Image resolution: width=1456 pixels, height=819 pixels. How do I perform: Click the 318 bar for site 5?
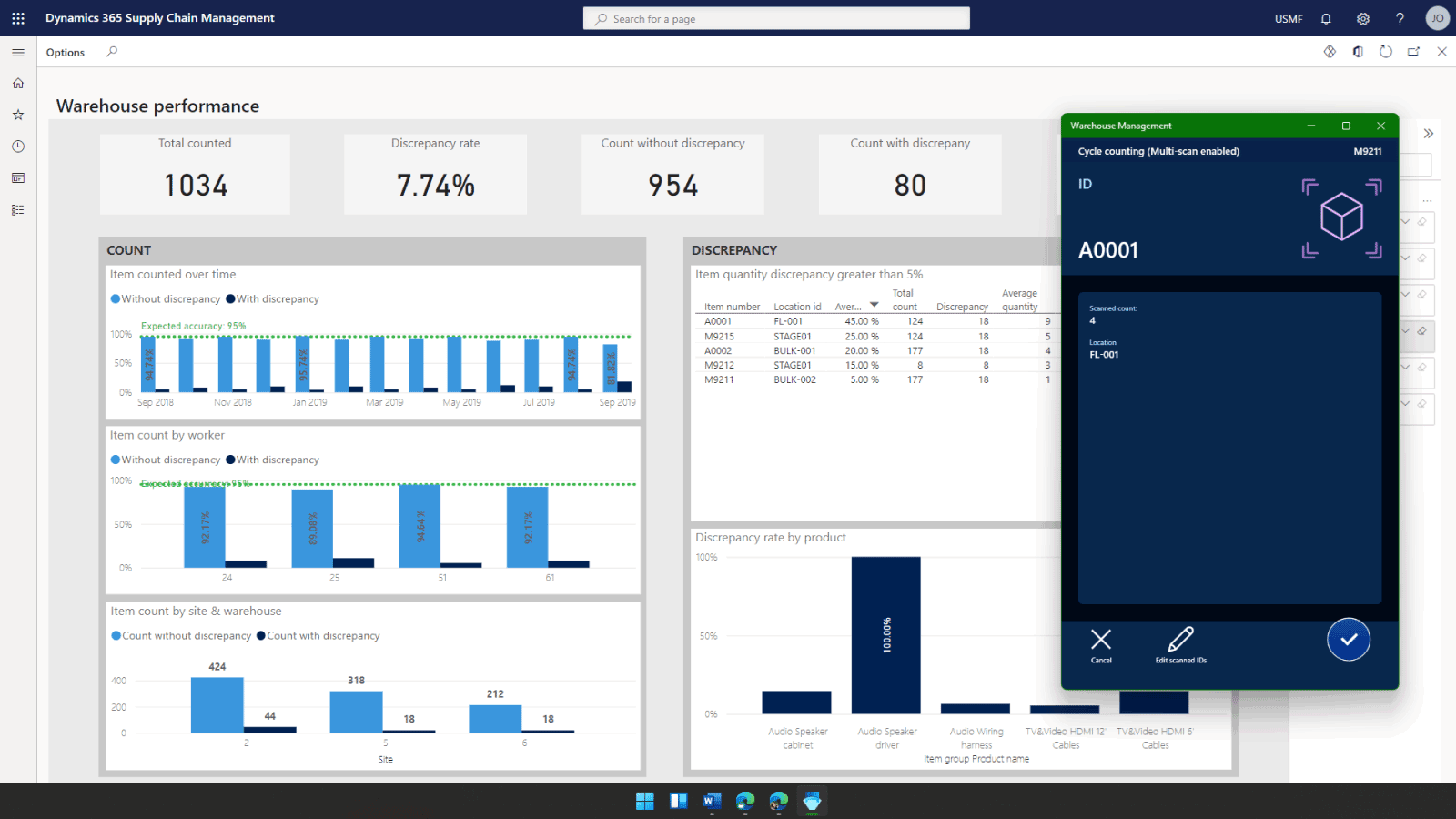(356, 712)
